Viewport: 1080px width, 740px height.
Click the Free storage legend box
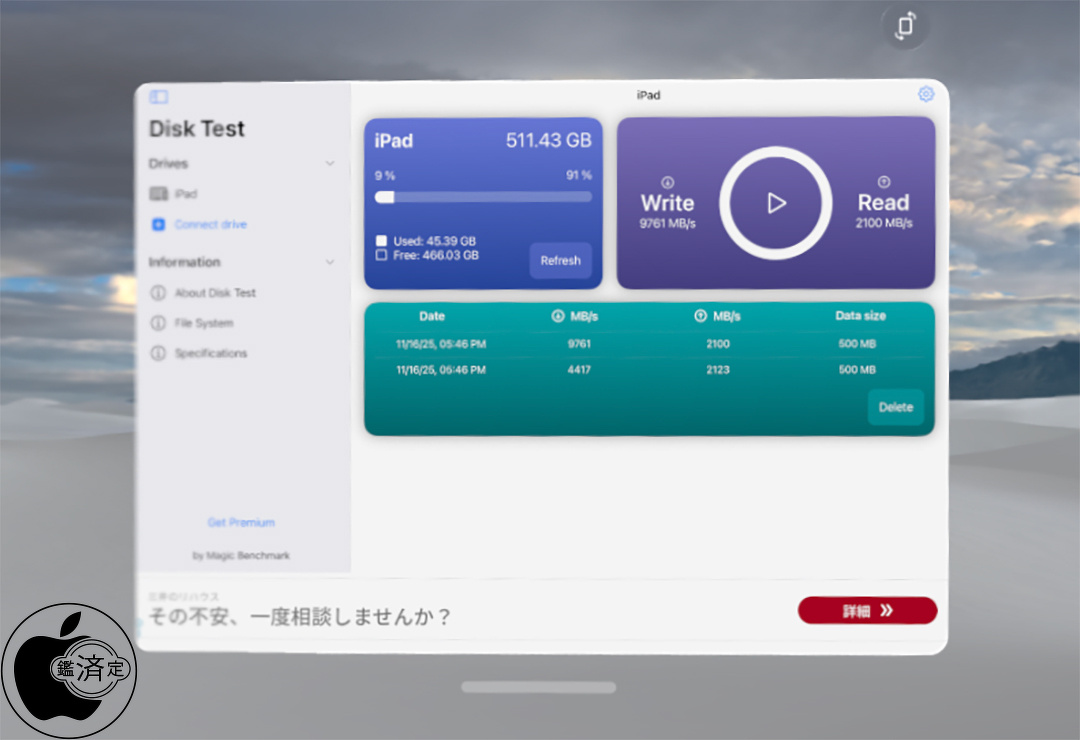[x=381, y=255]
